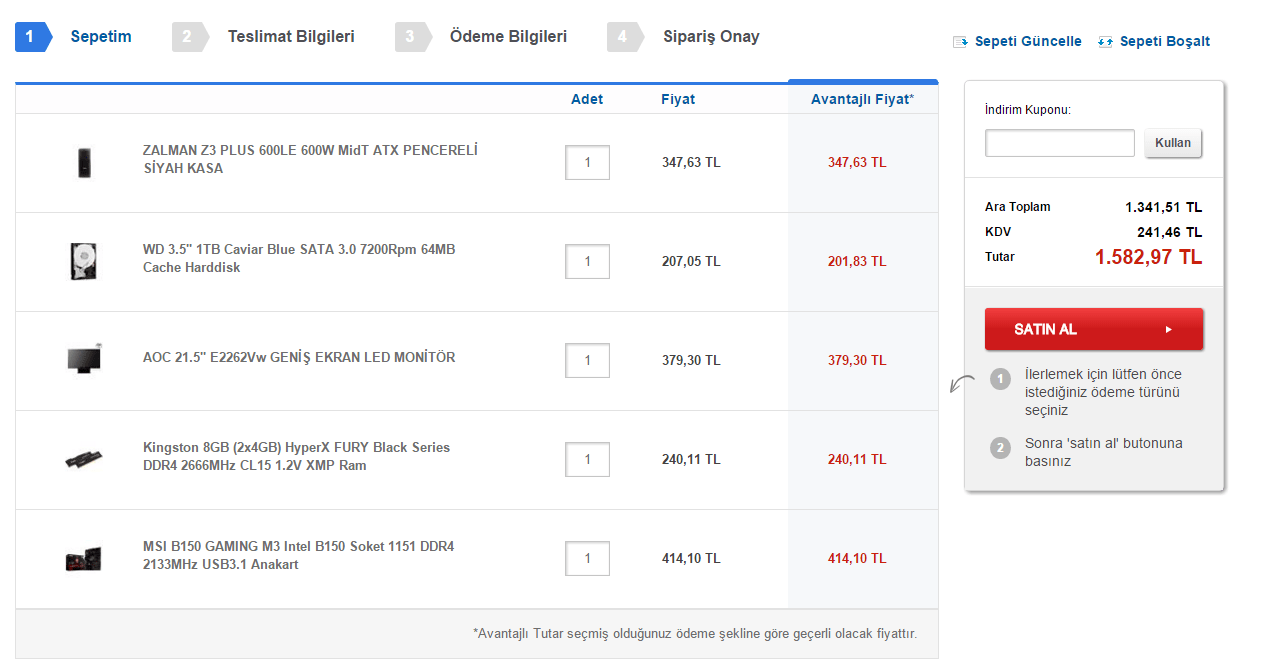Switch to Teslimat Bilgileri step
This screenshot has width=1268, height=672.
coord(290,37)
